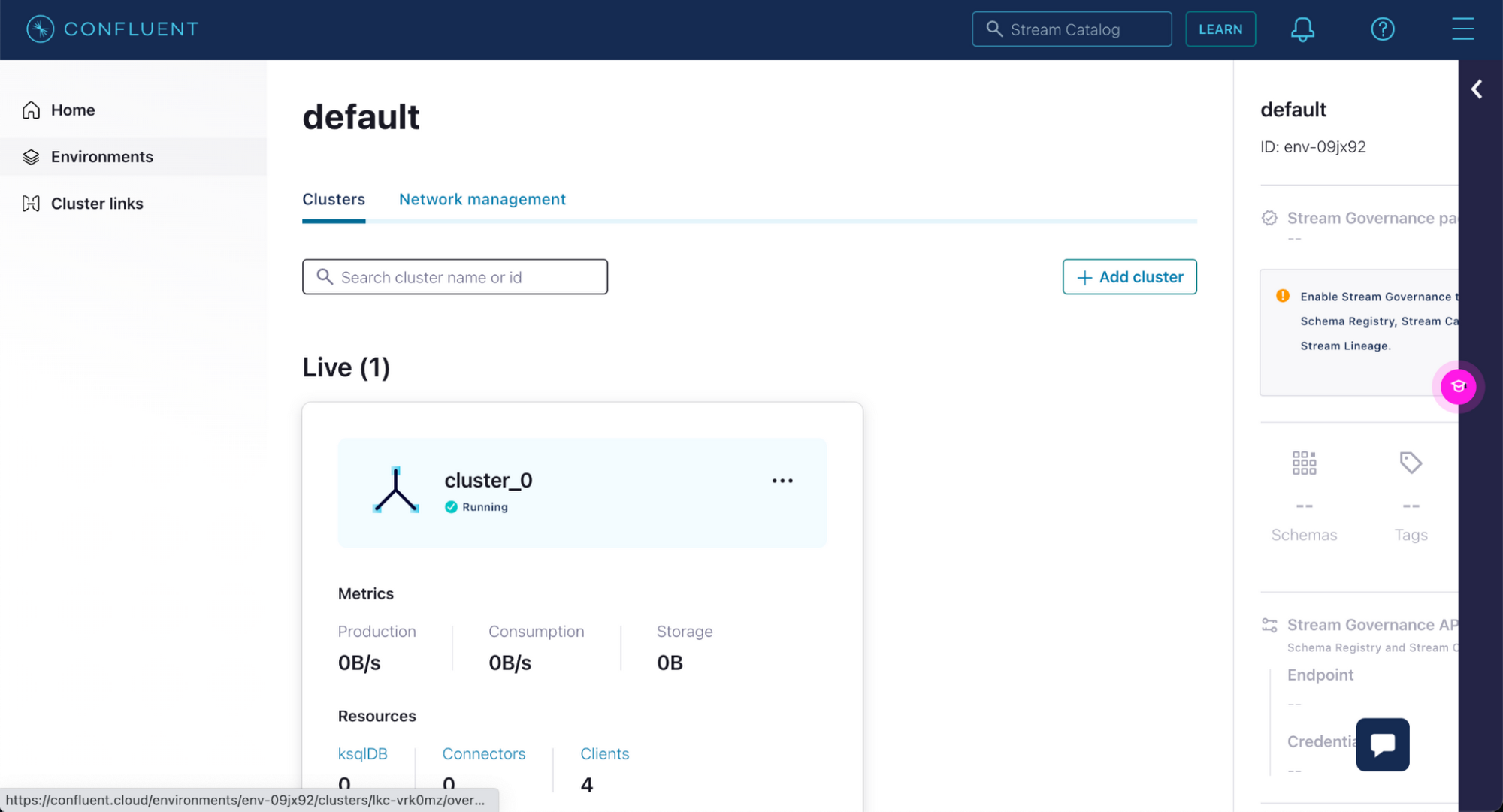Click Environments in left sidebar
The height and width of the screenshot is (812, 1503).
point(102,156)
